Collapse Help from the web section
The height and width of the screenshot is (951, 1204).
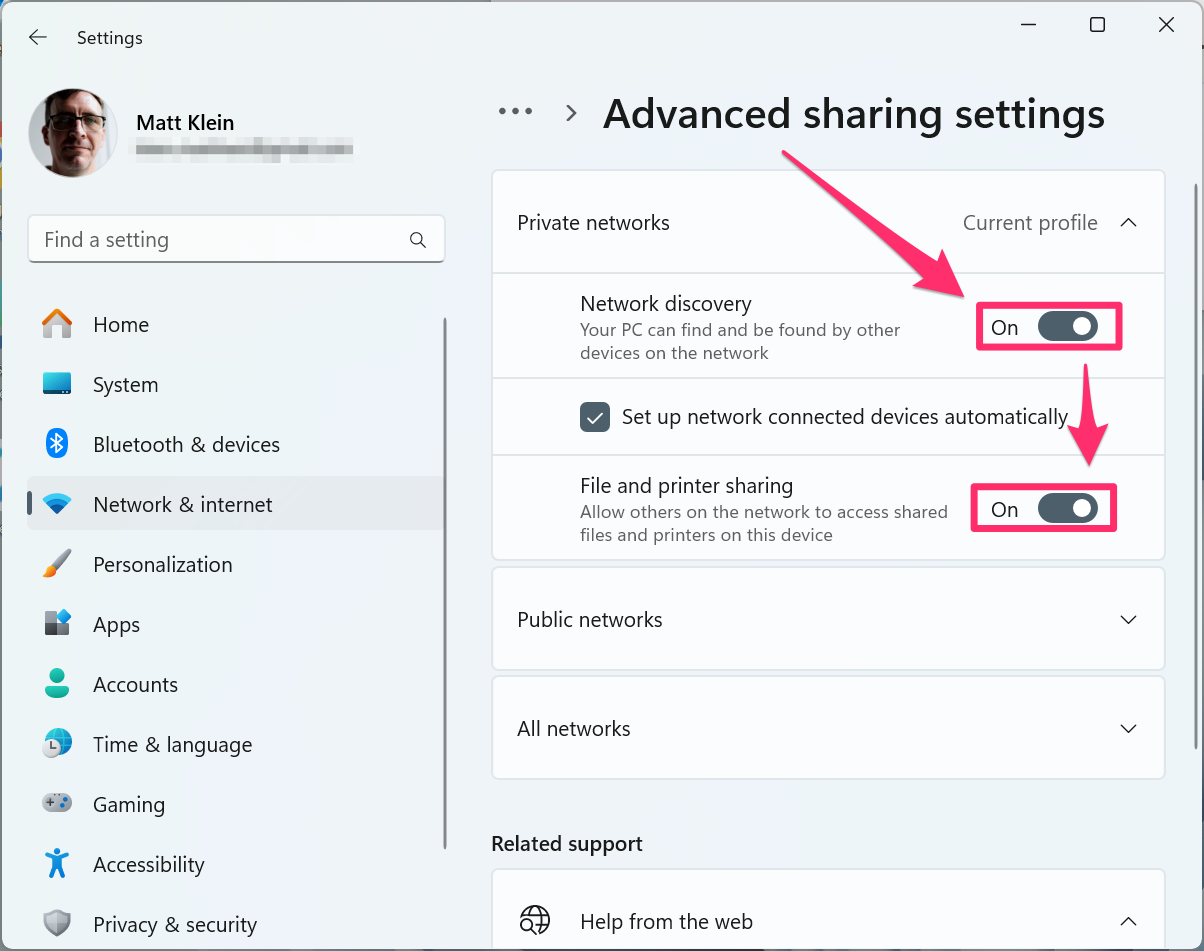coord(1128,922)
